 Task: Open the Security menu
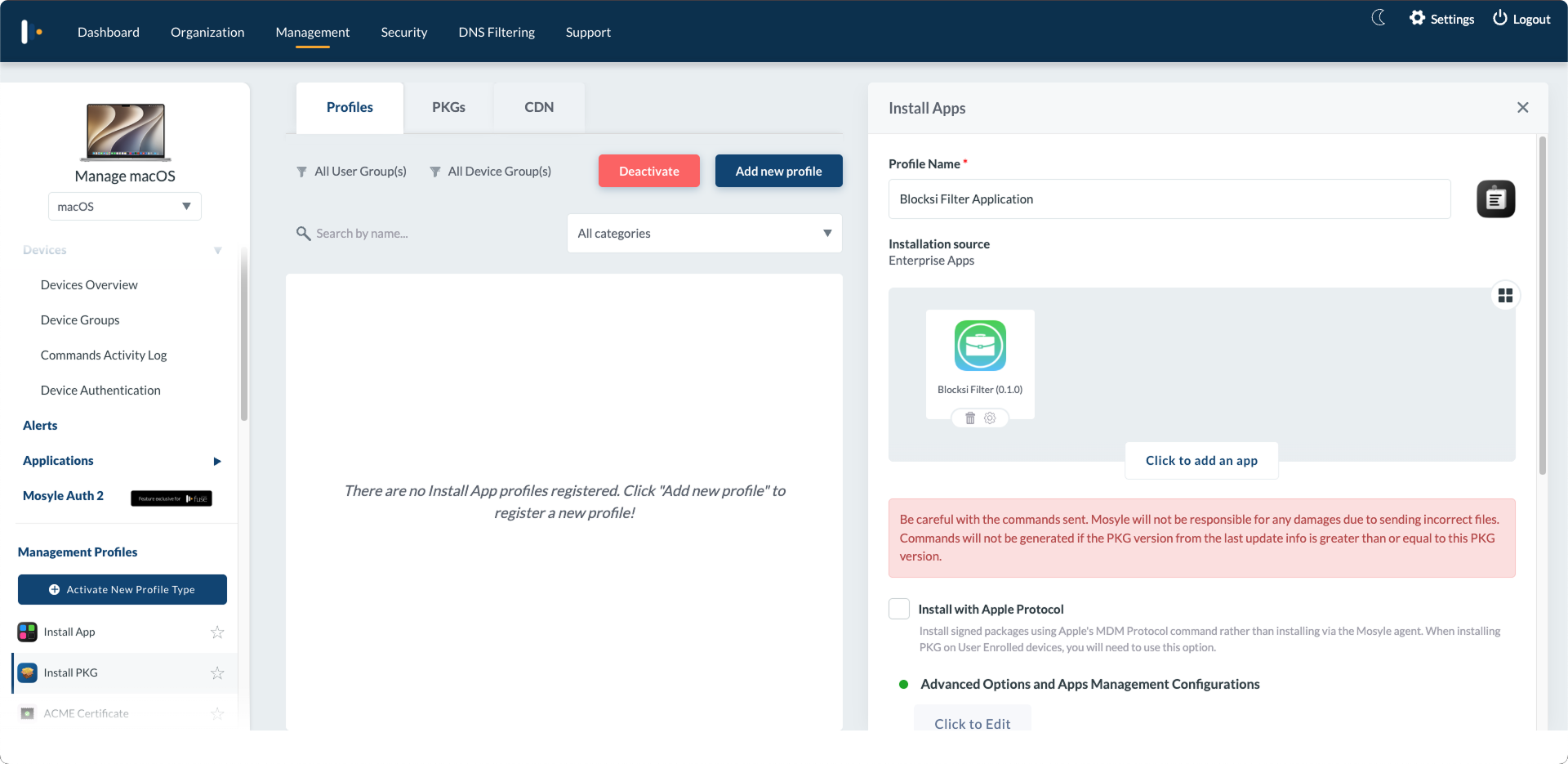404,32
